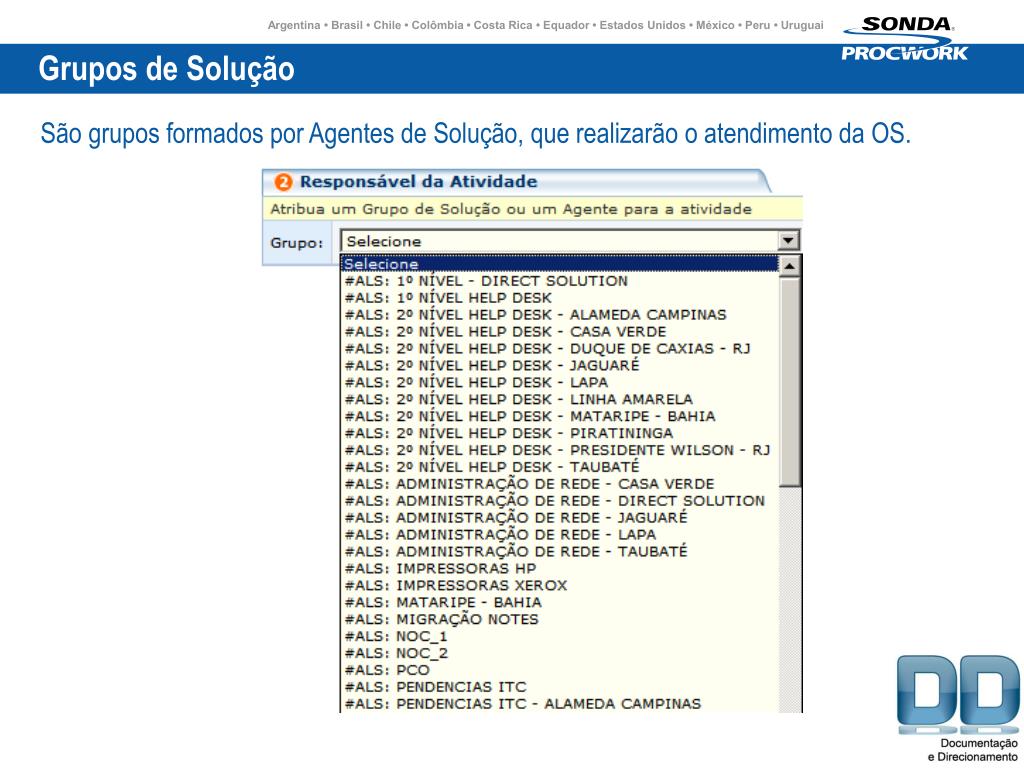Choose #ALS: 1º NÍVEL HELP DESK

click(560, 298)
